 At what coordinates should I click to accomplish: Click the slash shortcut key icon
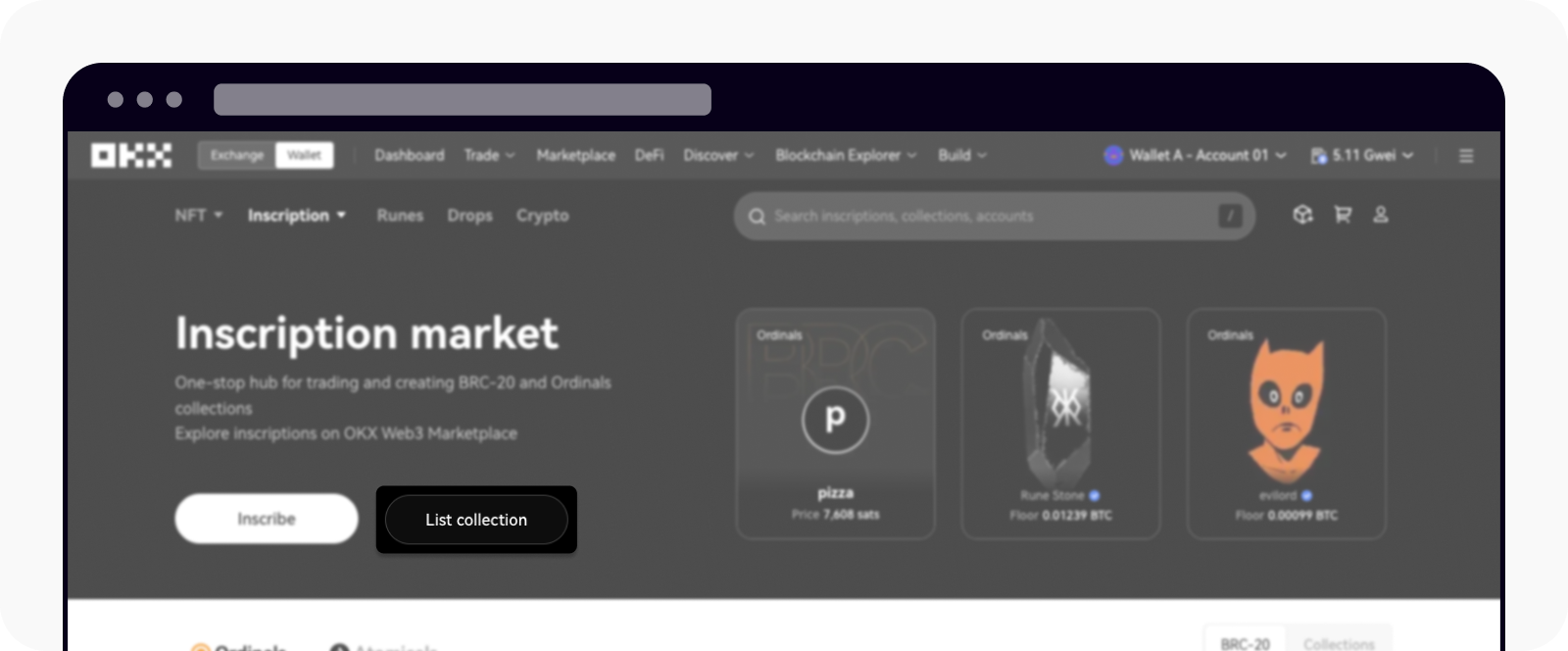1230,216
